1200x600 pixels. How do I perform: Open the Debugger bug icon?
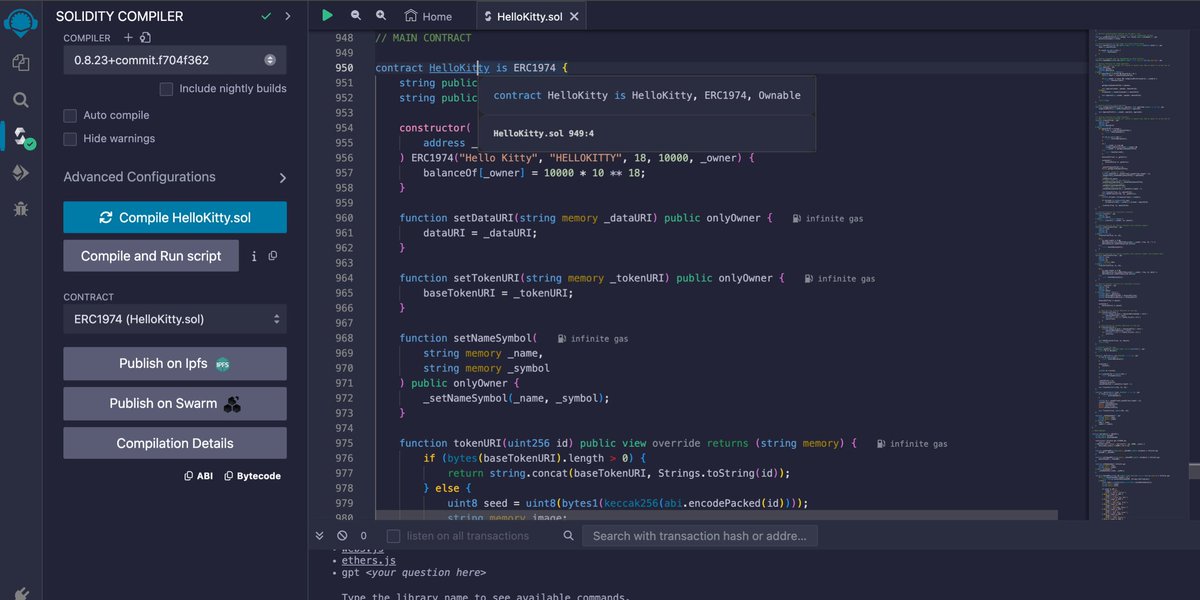21,208
